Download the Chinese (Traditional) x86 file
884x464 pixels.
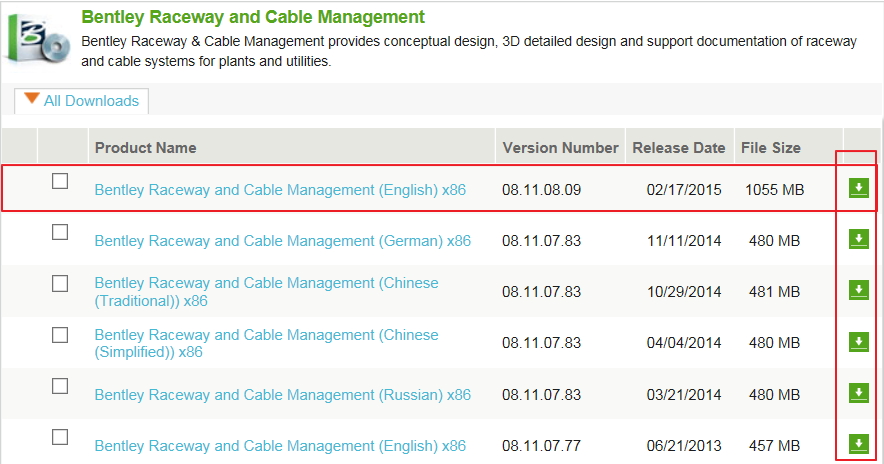[858, 290]
